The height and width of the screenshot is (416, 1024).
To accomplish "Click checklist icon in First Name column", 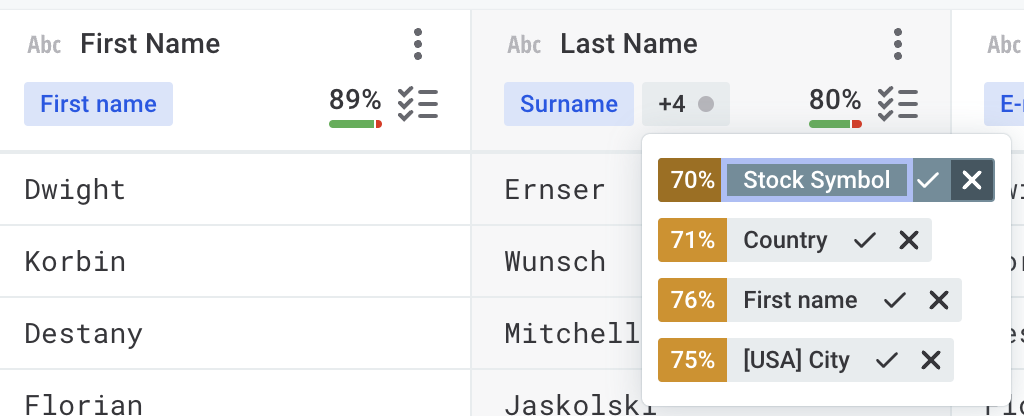I will 418,104.
